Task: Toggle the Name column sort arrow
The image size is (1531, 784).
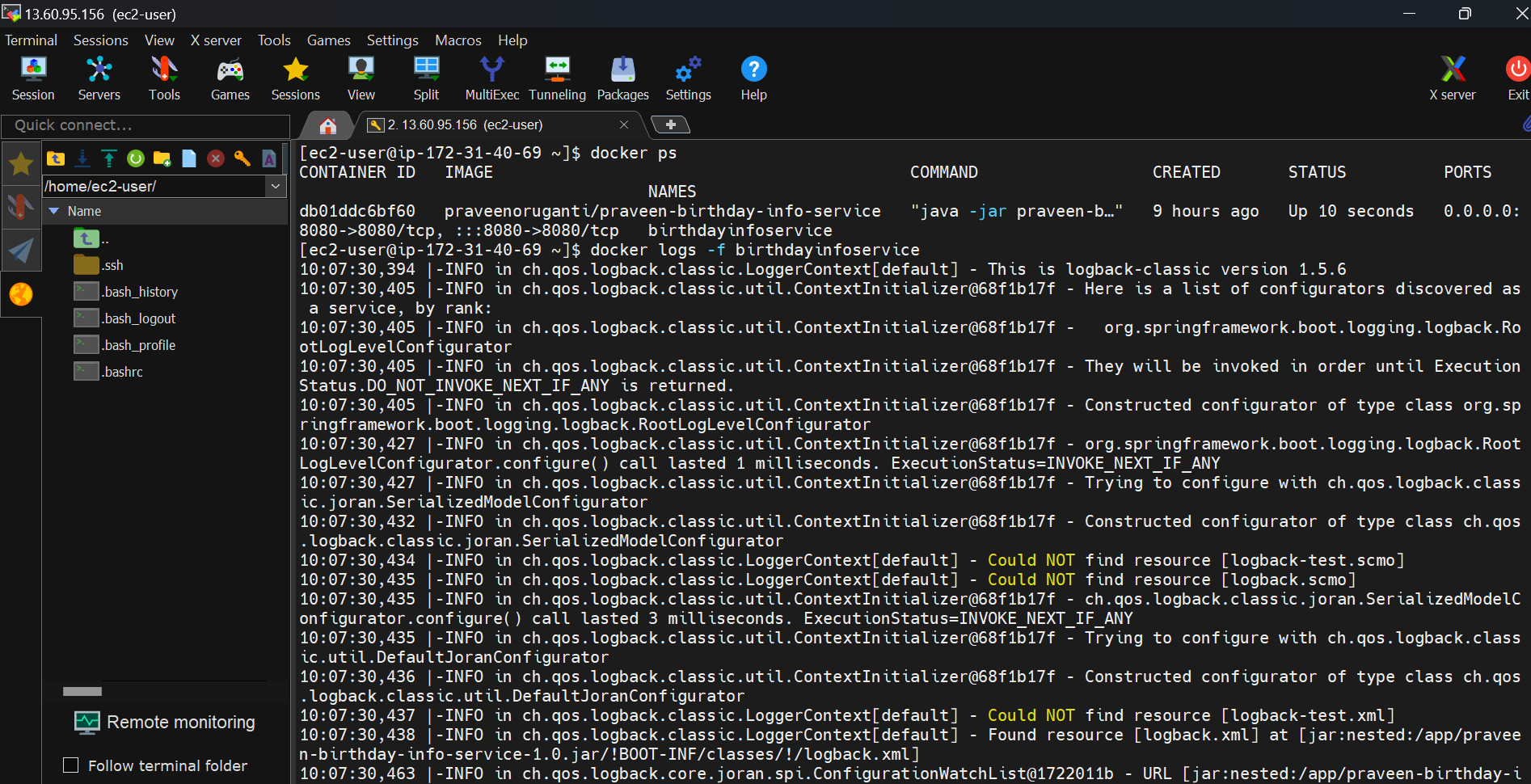Action: [x=54, y=211]
